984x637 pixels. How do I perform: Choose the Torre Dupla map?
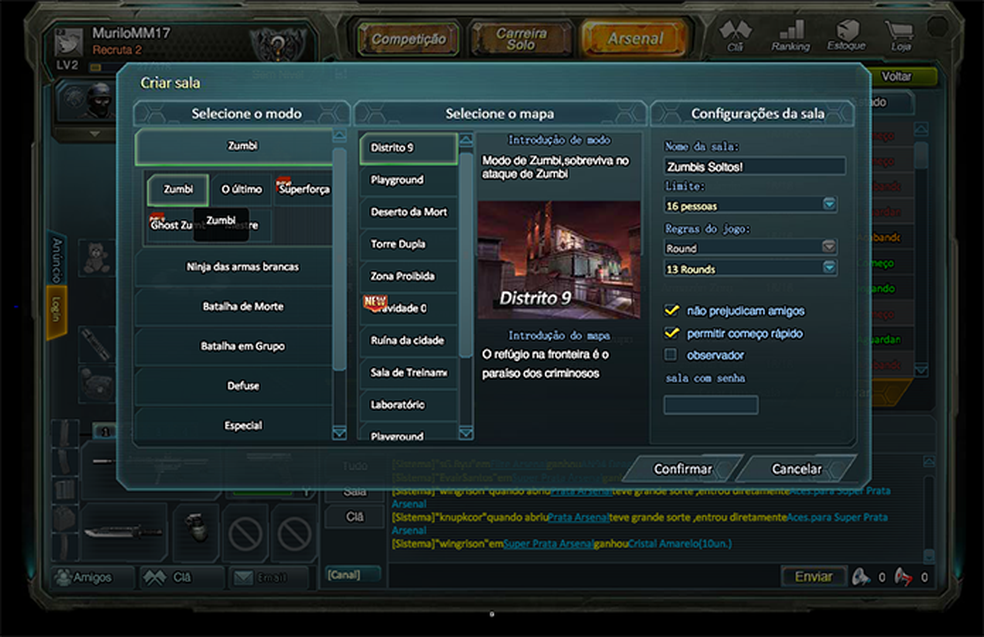click(x=409, y=244)
